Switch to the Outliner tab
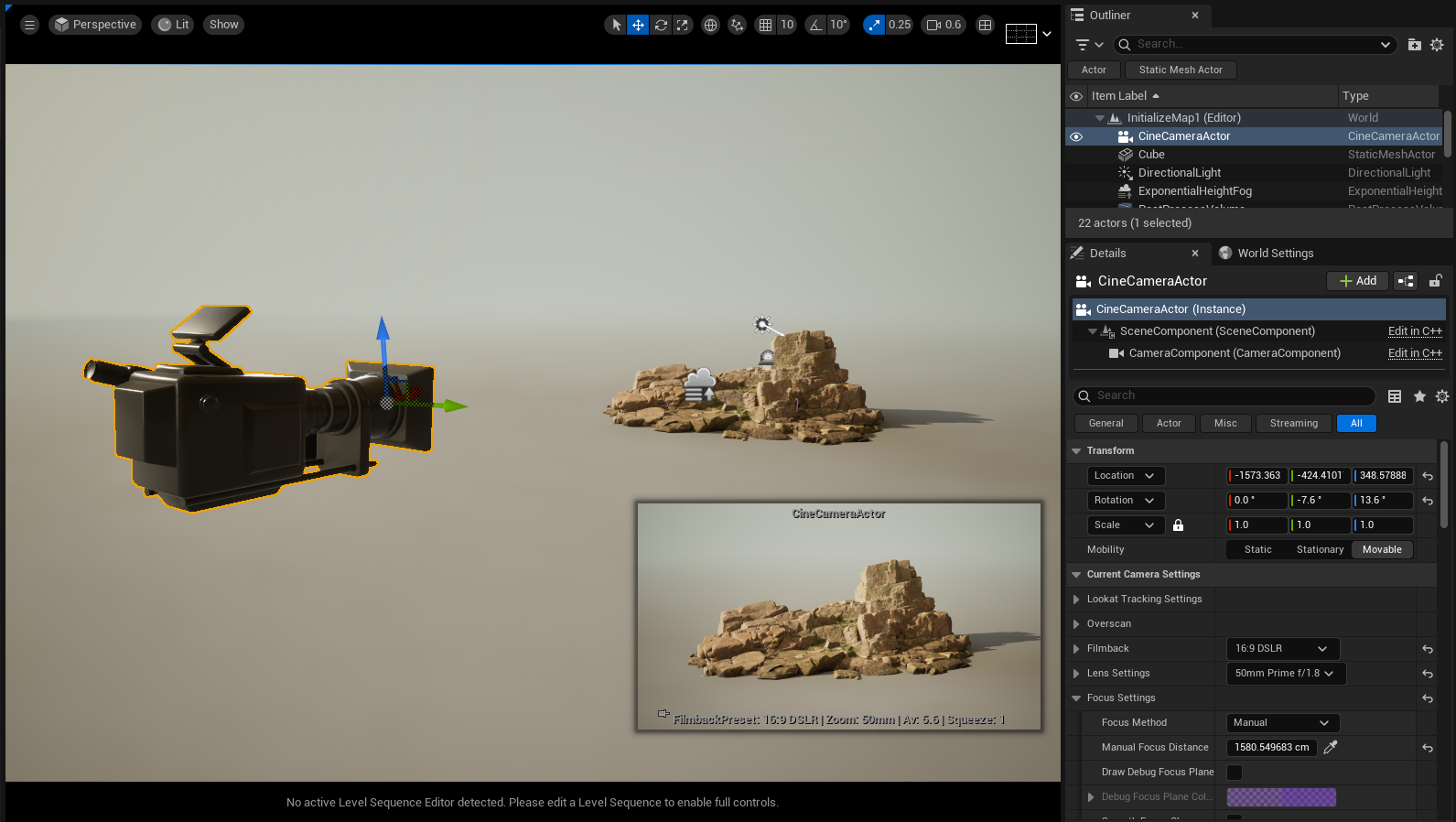1456x822 pixels. pyautogui.click(x=1109, y=15)
